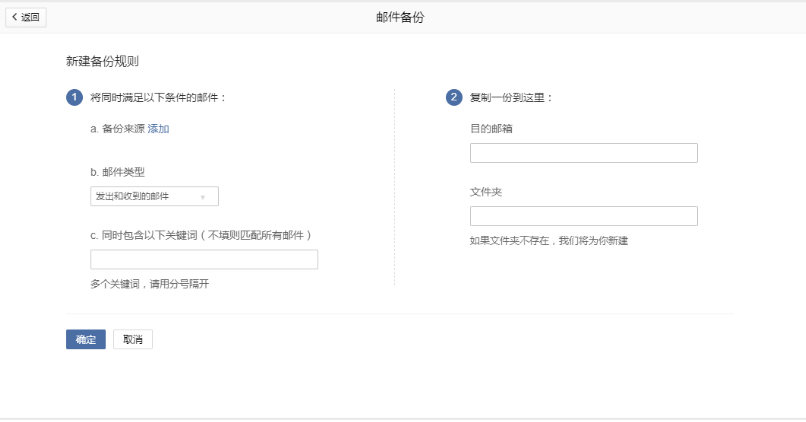
Task: Click the small arrow in mail type dropdown
Action: 203,197
